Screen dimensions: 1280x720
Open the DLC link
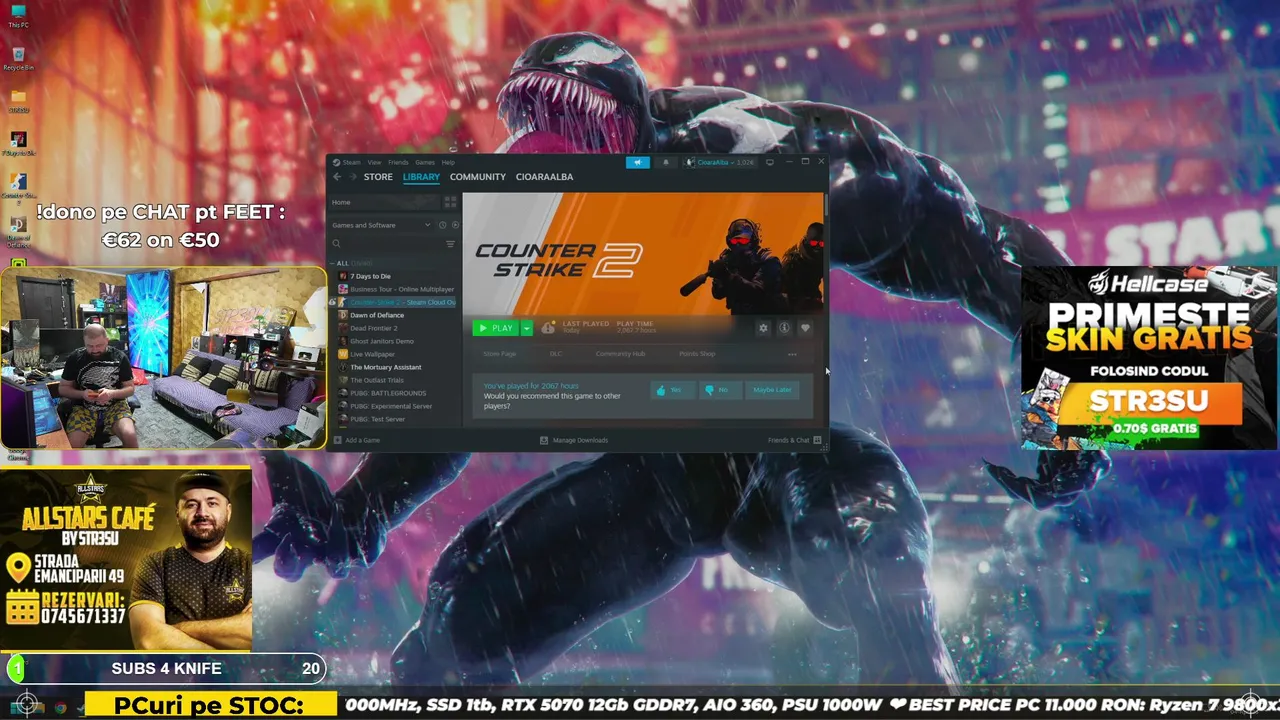(x=556, y=354)
